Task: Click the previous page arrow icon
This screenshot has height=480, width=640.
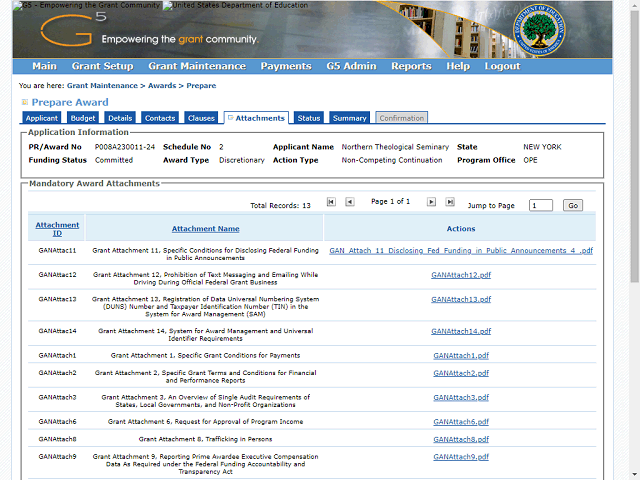Action: [x=349, y=202]
